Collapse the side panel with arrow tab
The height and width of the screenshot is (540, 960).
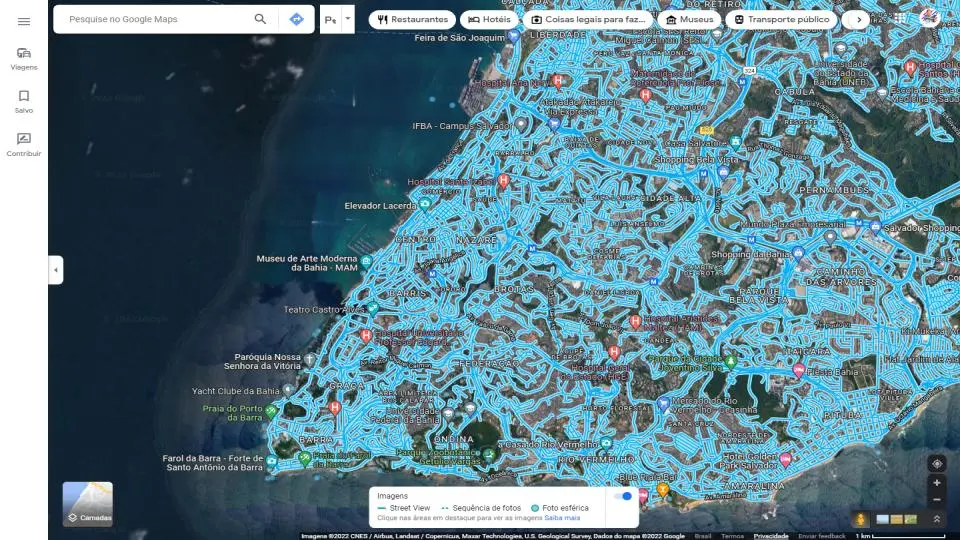click(x=56, y=270)
